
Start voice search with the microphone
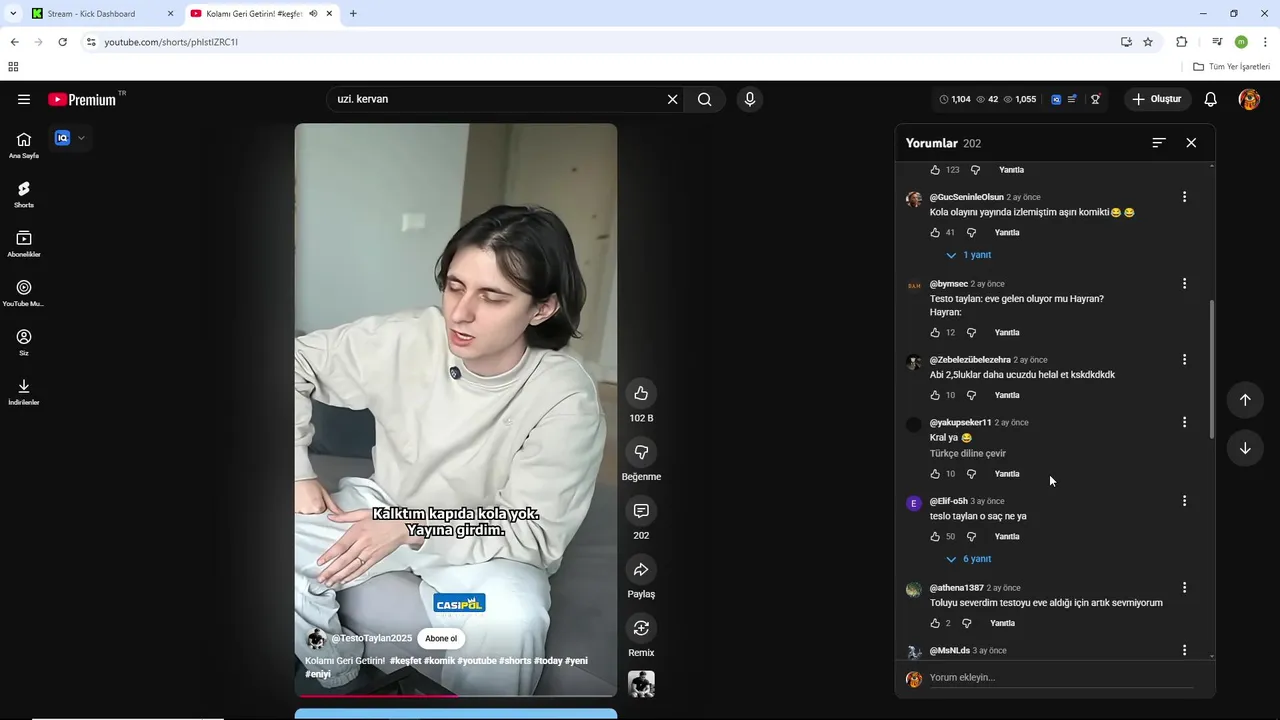click(749, 99)
